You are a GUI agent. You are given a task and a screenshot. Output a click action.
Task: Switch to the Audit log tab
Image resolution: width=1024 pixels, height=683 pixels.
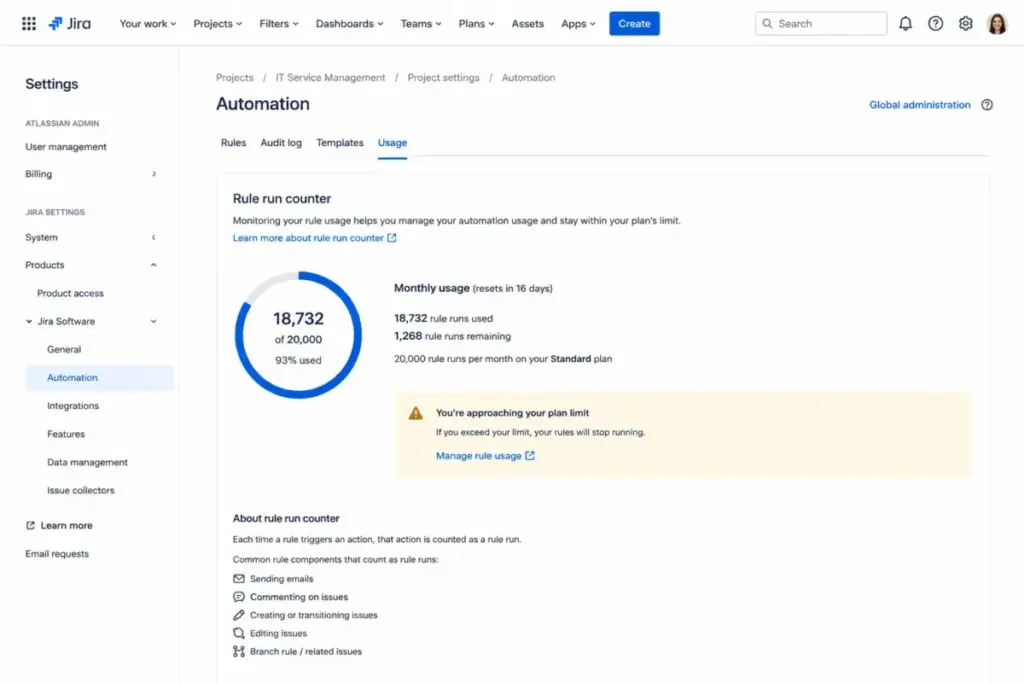tap(281, 142)
